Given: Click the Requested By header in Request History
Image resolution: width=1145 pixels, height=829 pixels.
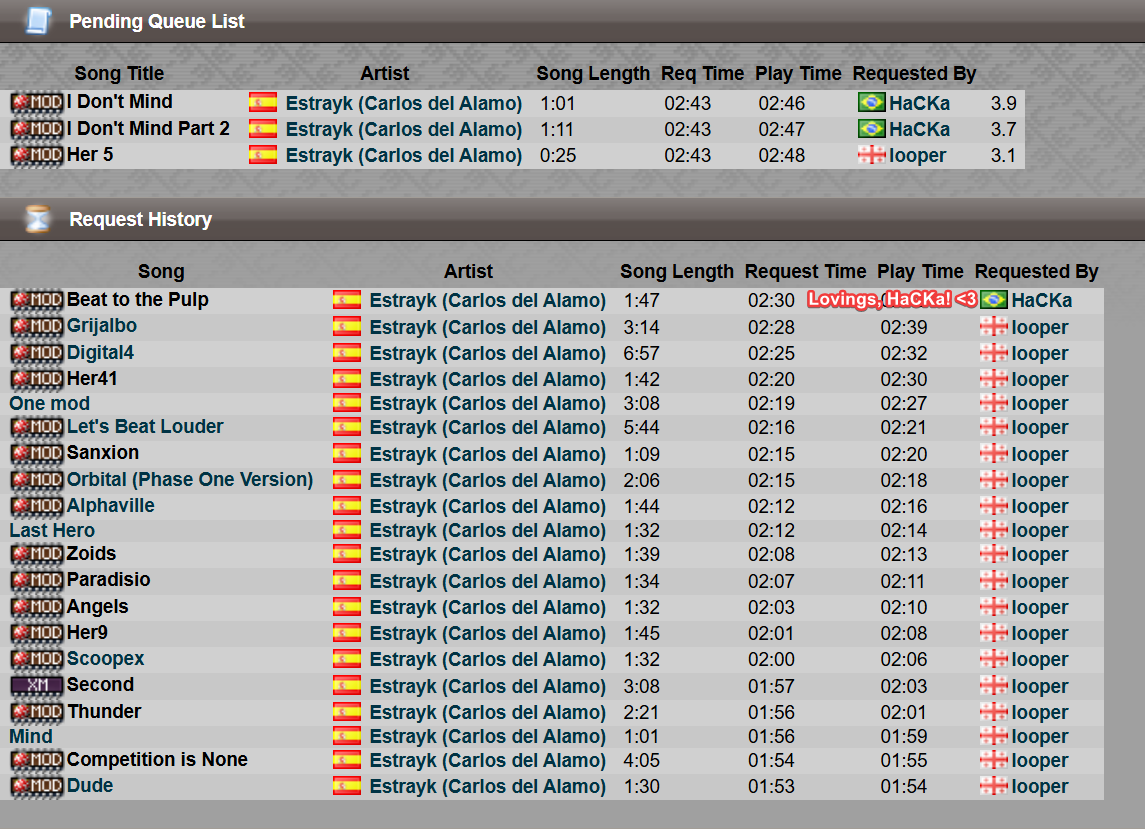Looking at the screenshot, I should pos(1036,272).
